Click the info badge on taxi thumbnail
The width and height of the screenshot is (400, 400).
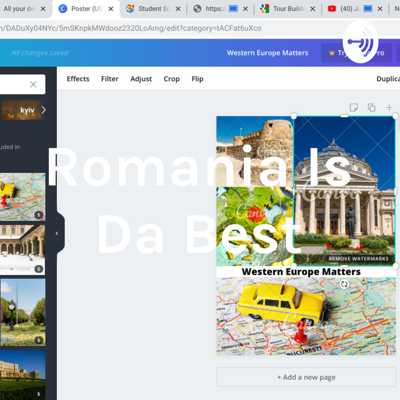[39, 215]
